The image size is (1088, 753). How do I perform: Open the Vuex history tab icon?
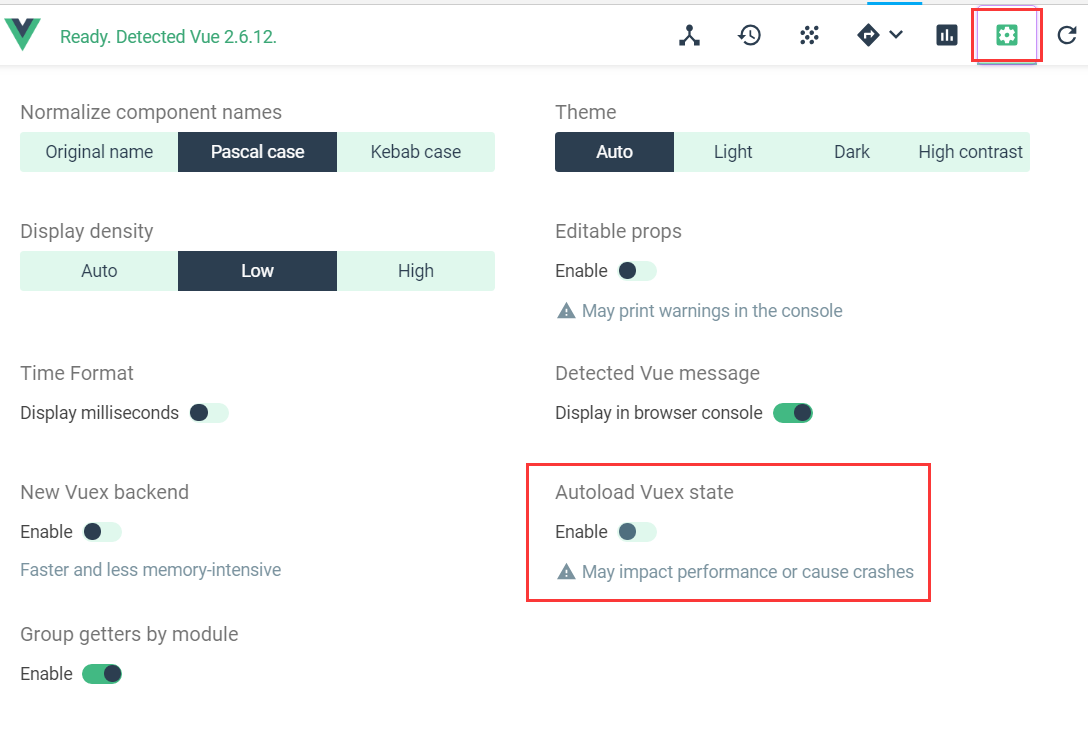pyautogui.click(x=749, y=36)
